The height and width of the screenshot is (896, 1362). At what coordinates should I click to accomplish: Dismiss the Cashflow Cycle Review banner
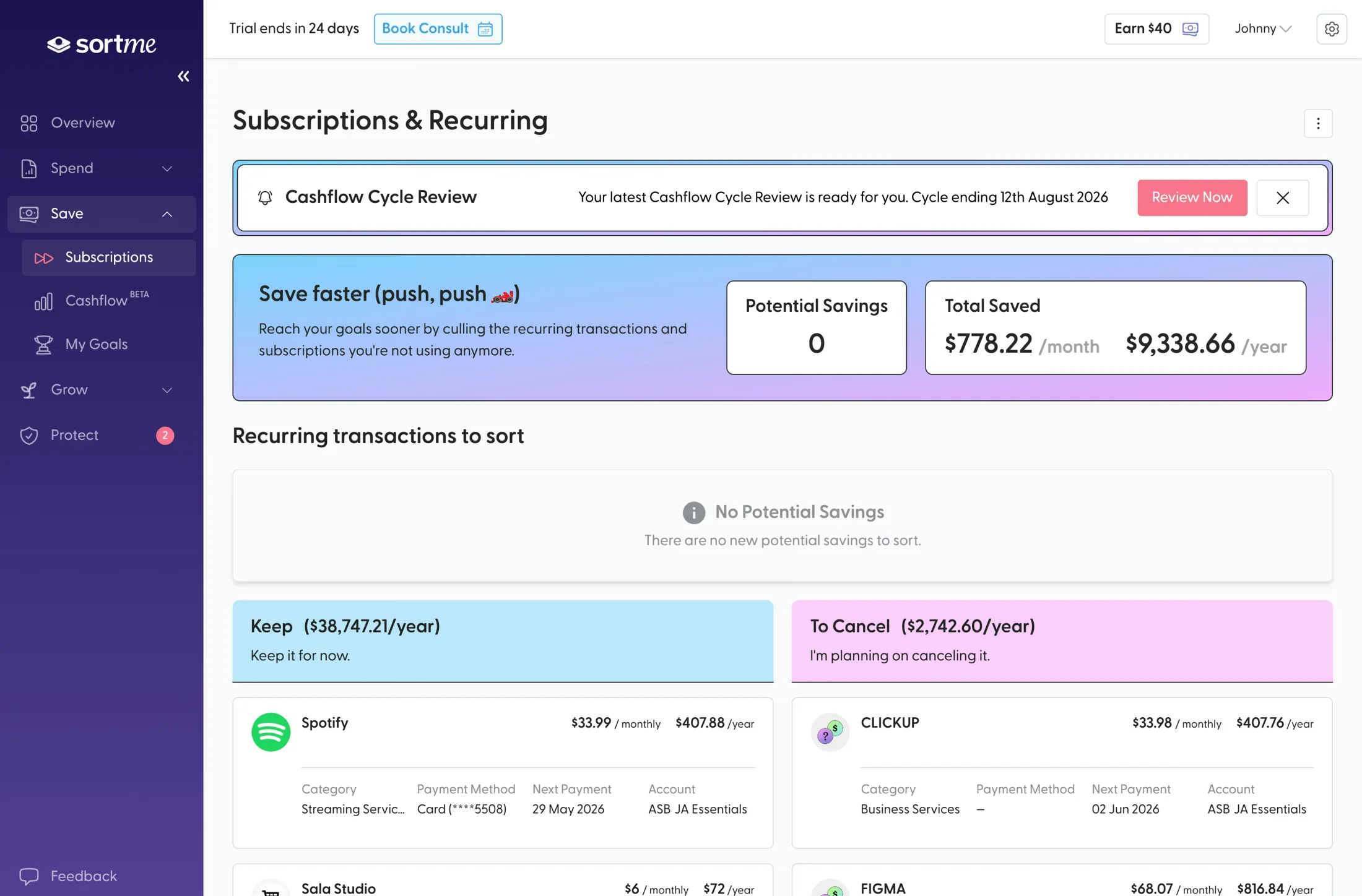click(1283, 198)
